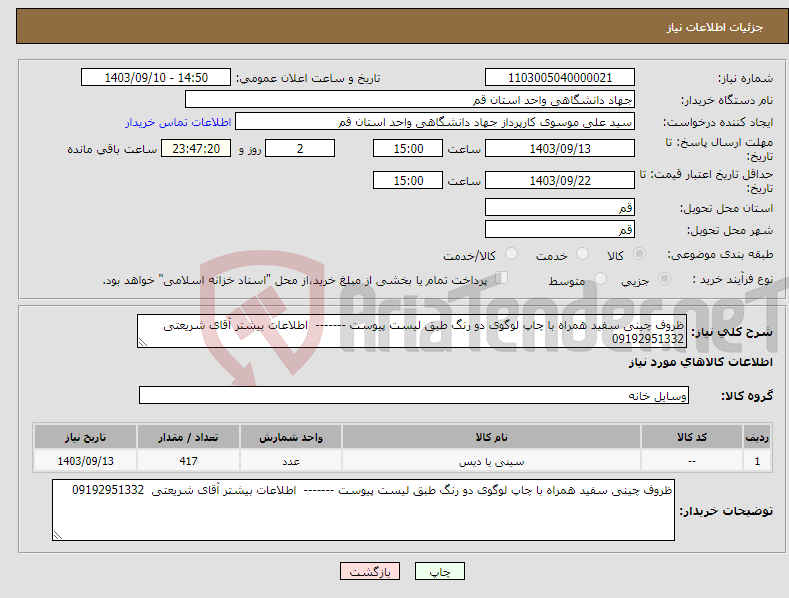789x598 pixels.
Task: Click the announcement date field 1403/09/10 - 14:50
Action: (x=156, y=78)
